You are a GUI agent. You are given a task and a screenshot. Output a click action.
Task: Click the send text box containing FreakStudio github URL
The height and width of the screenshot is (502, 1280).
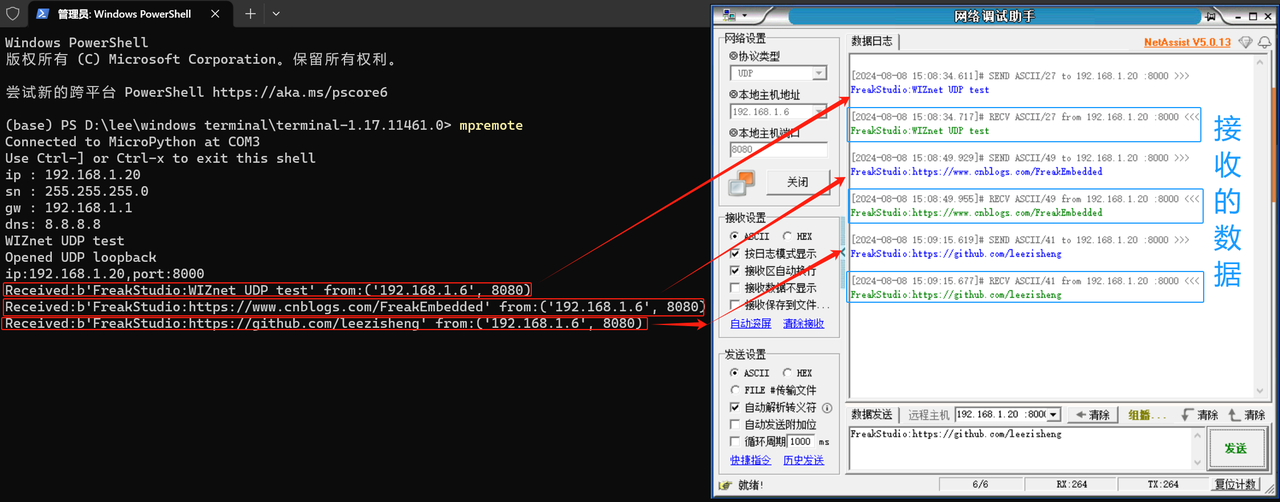(1021, 447)
